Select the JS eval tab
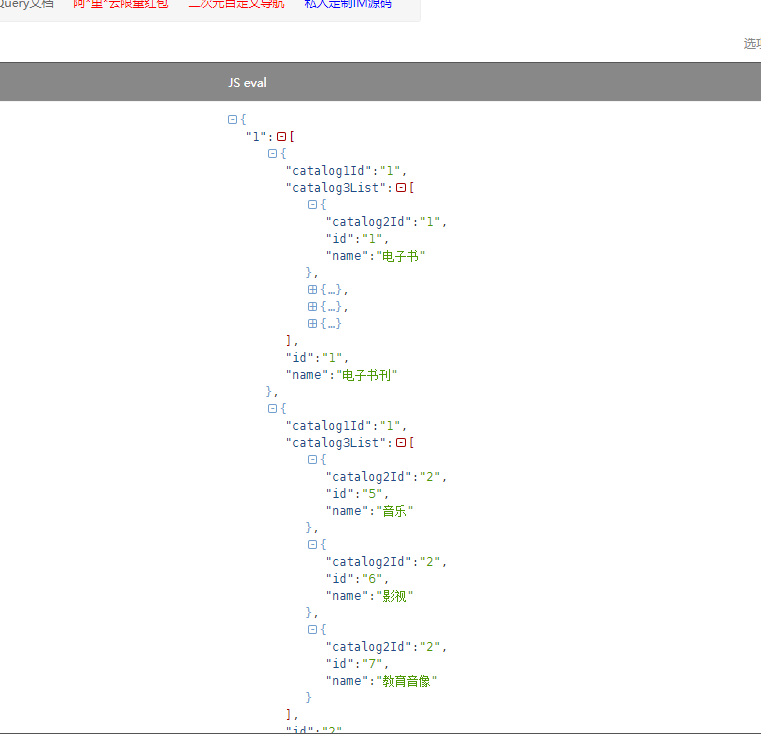This screenshot has height=743, width=761. pos(247,83)
